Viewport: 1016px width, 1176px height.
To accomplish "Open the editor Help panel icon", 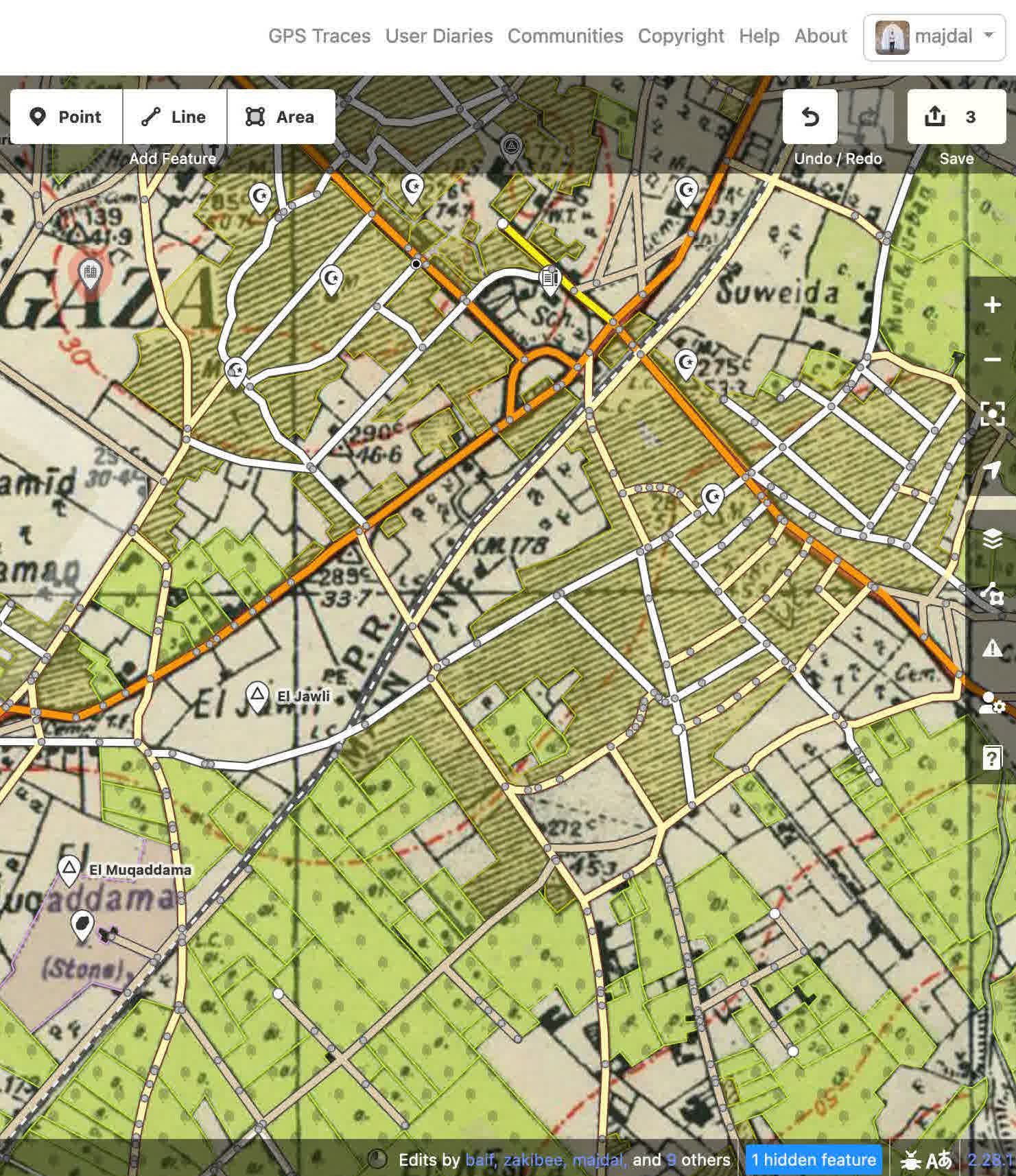I will pos(992,758).
